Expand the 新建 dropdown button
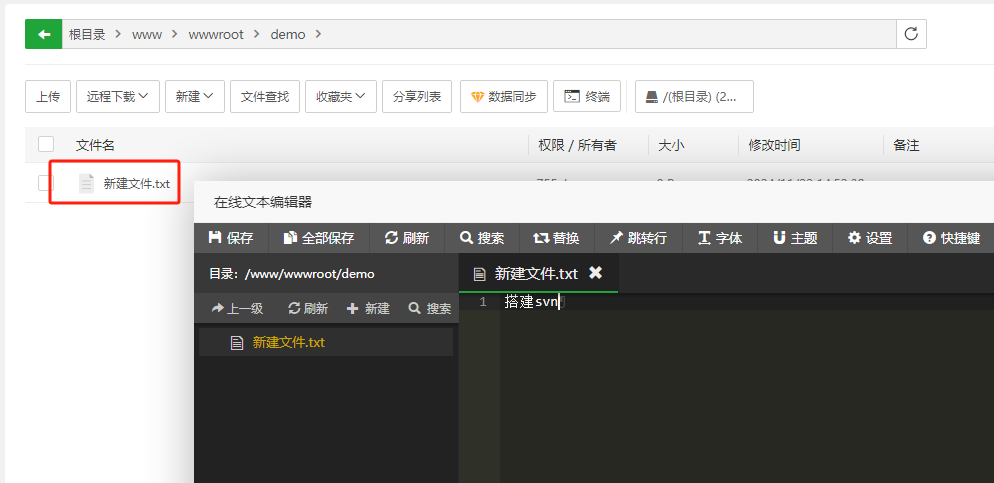 pyautogui.click(x=194, y=97)
